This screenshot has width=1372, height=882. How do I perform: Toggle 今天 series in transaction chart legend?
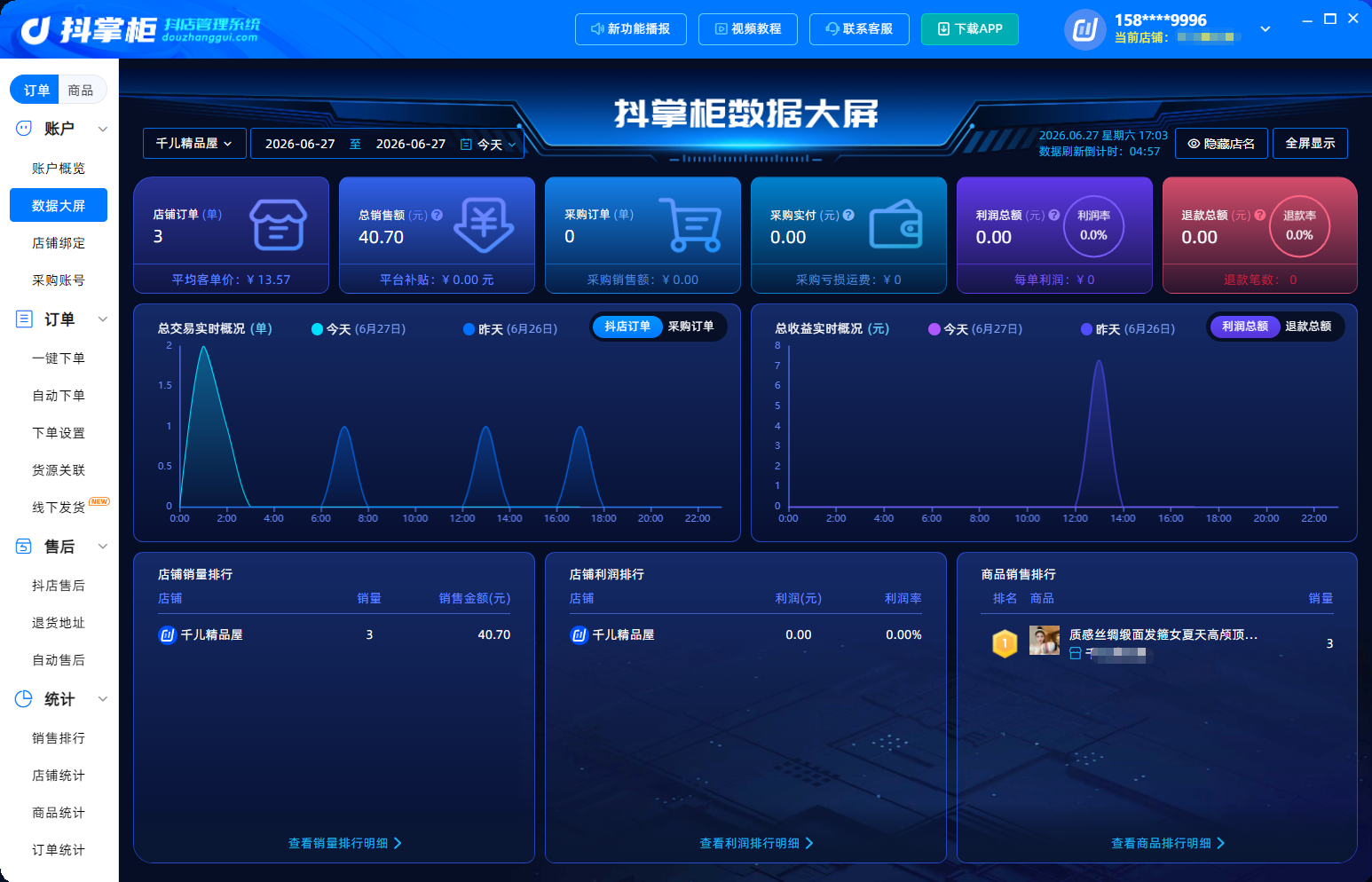(x=359, y=329)
